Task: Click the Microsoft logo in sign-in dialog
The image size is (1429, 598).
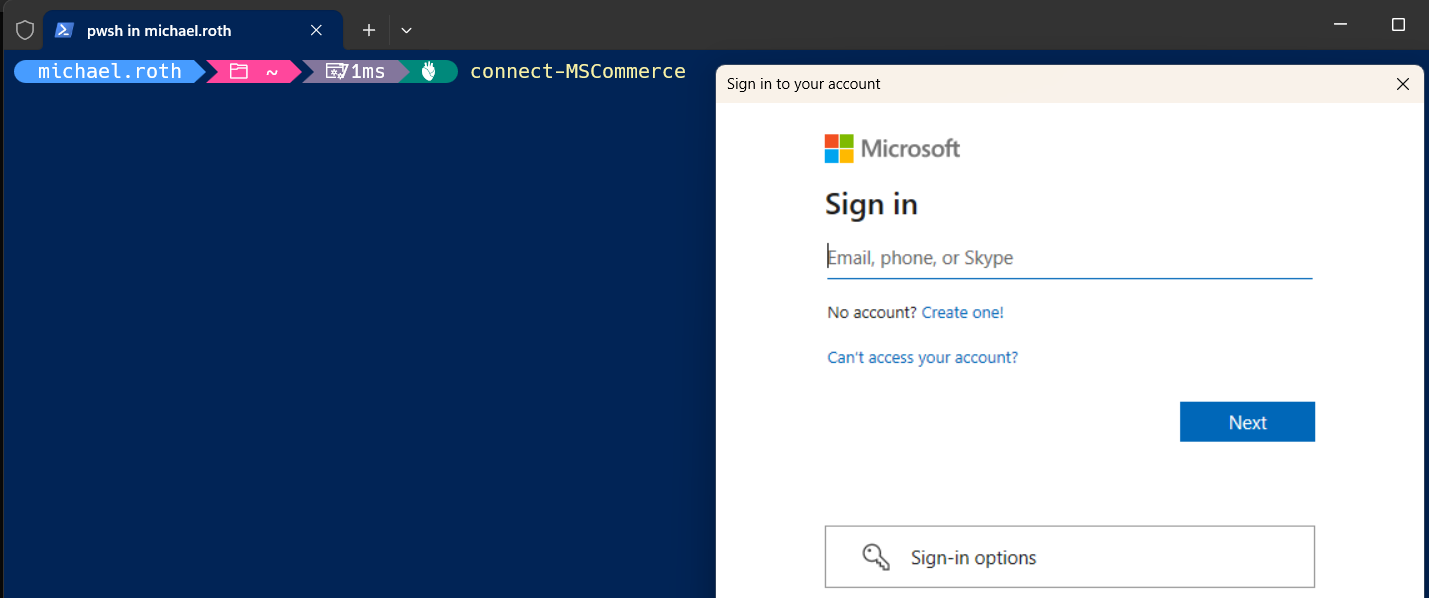Action: tap(892, 148)
